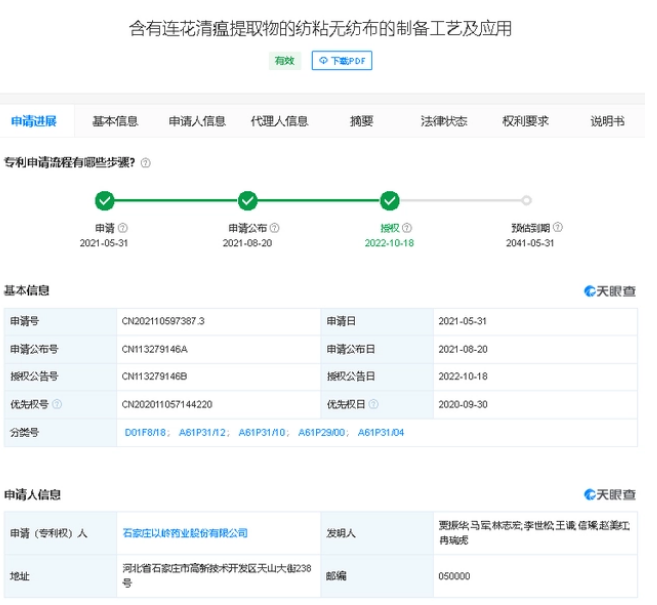The height and width of the screenshot is (605, 657).
Task: Click the 下载PDF download button
Action: [x=342, y=61]
